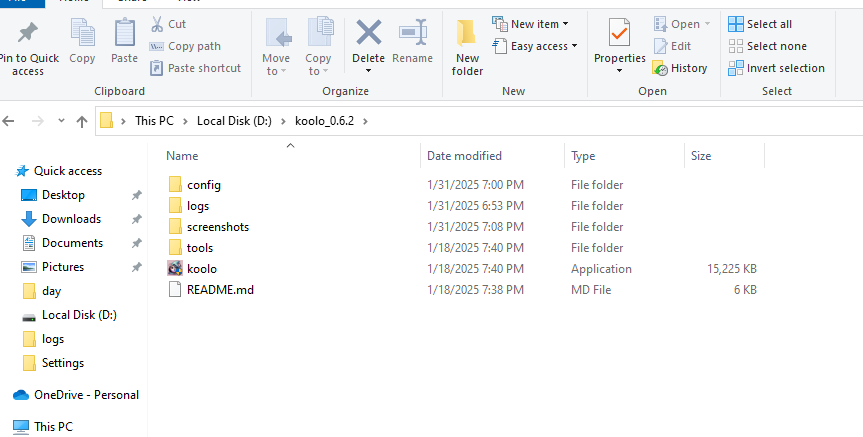
Task: Click Copy path in Clipboard group
Action: pyautogui.click(x=185, y=46)
